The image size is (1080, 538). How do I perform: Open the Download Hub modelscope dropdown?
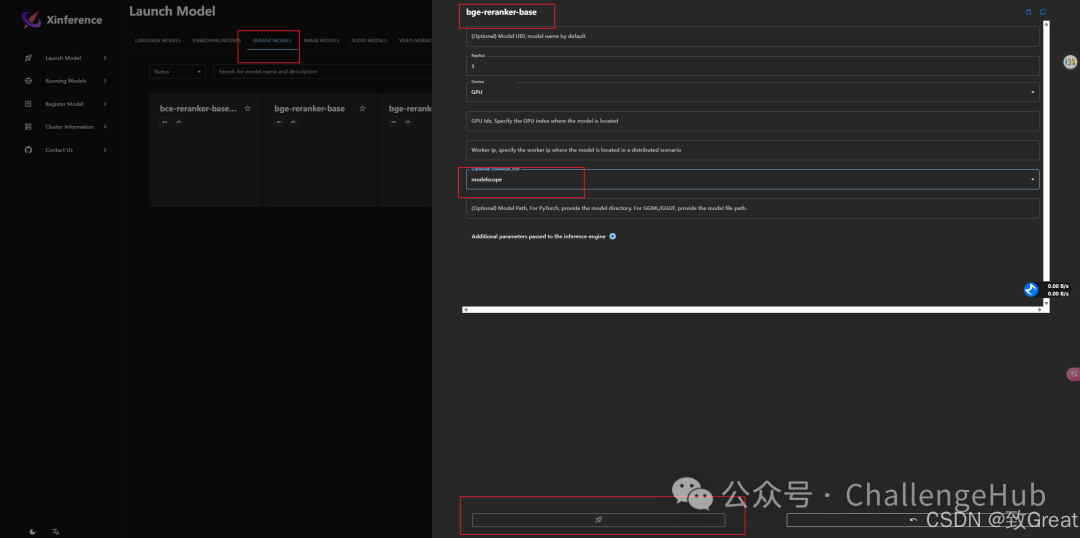(753, 179)
